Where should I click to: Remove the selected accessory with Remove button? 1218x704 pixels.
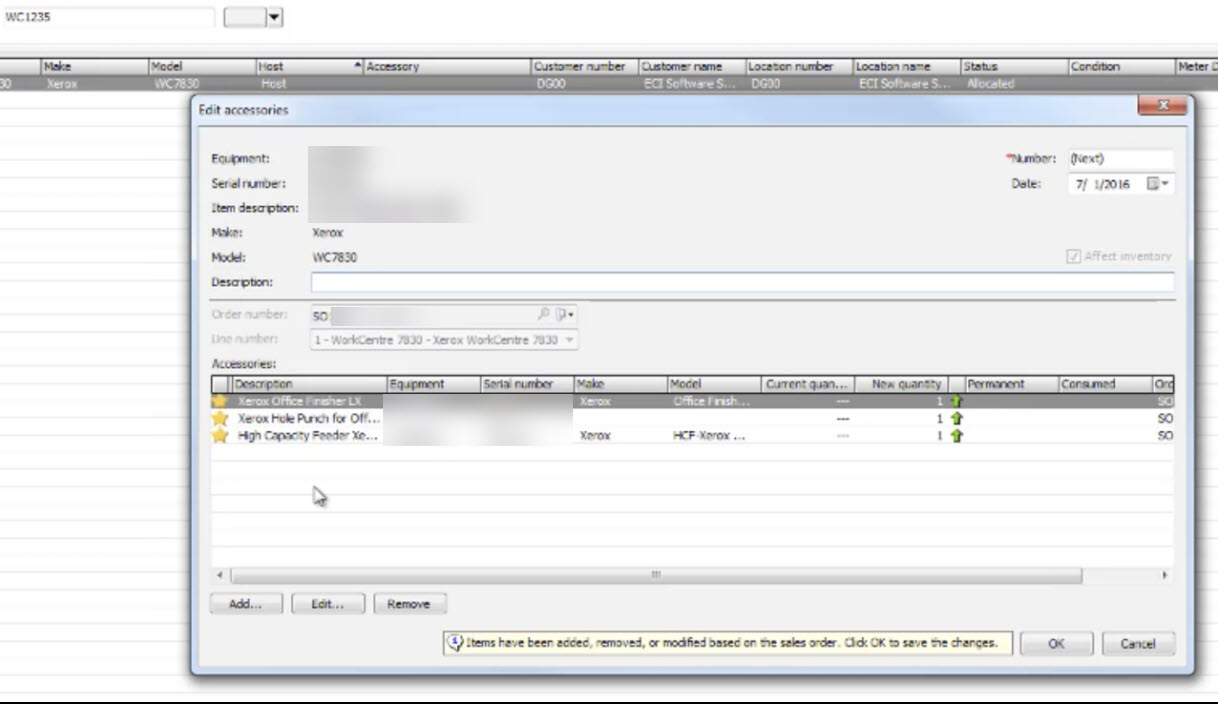pos(409,604)
